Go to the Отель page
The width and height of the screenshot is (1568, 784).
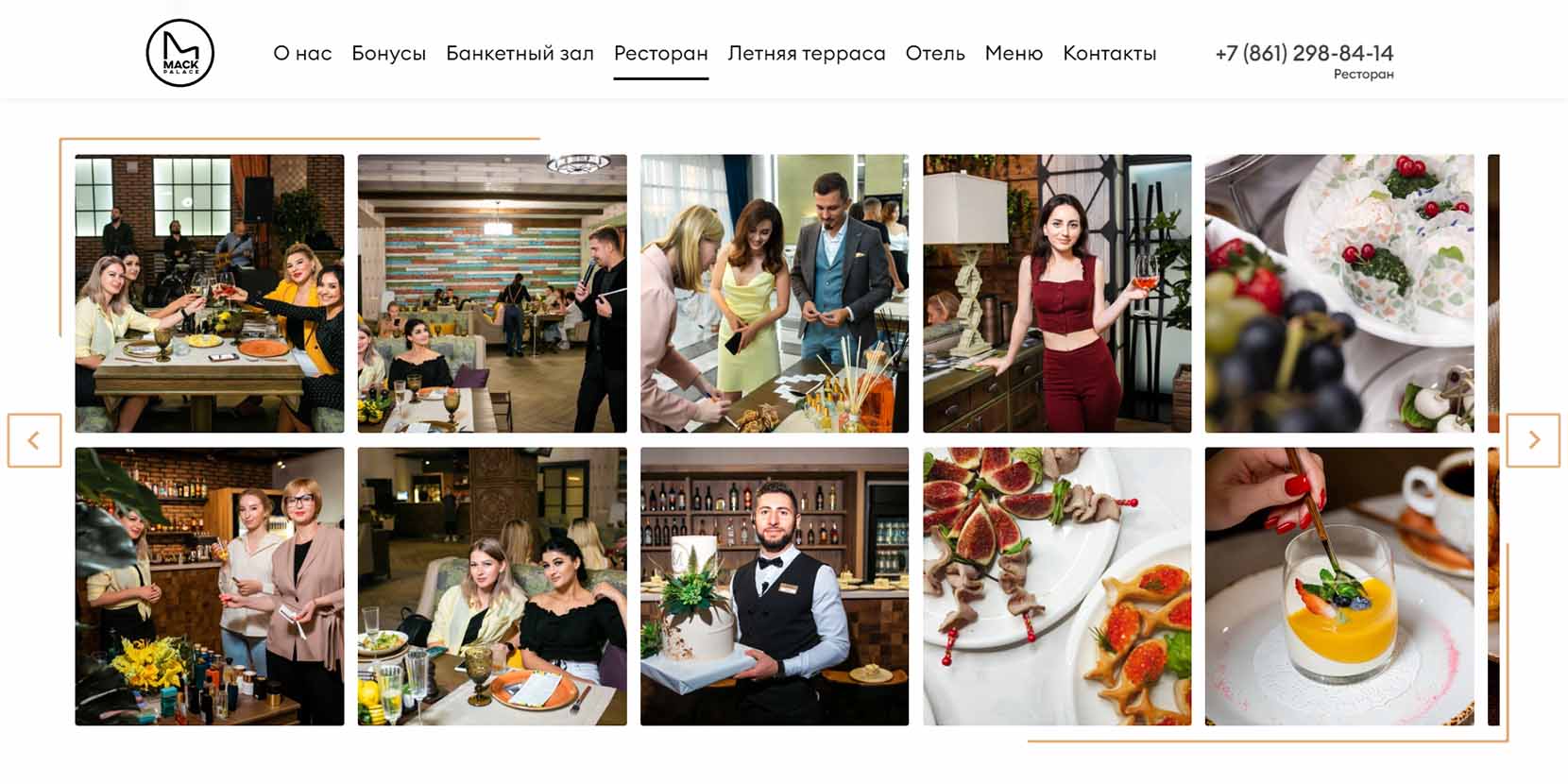click(x=935, y=53)
